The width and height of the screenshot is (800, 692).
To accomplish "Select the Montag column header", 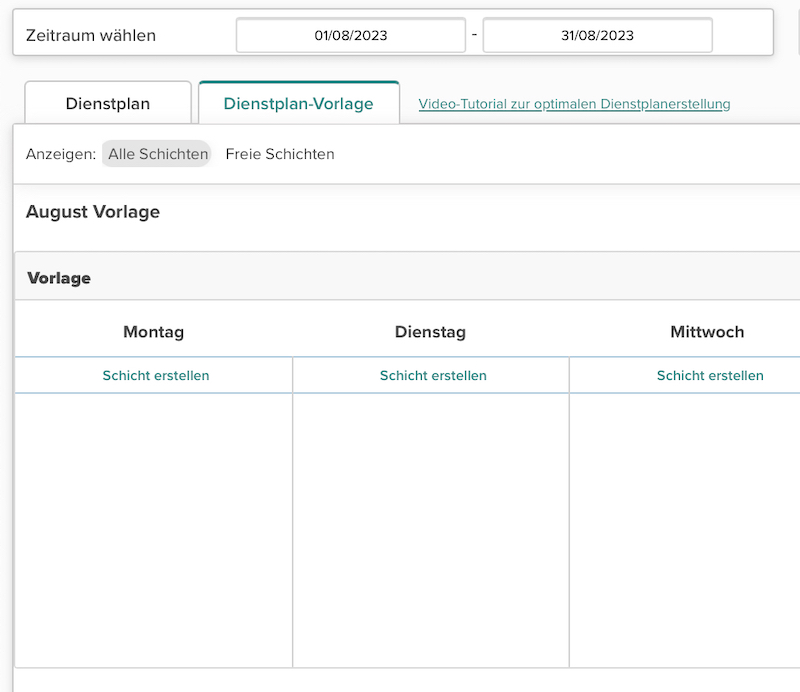I will click(153, 332).
